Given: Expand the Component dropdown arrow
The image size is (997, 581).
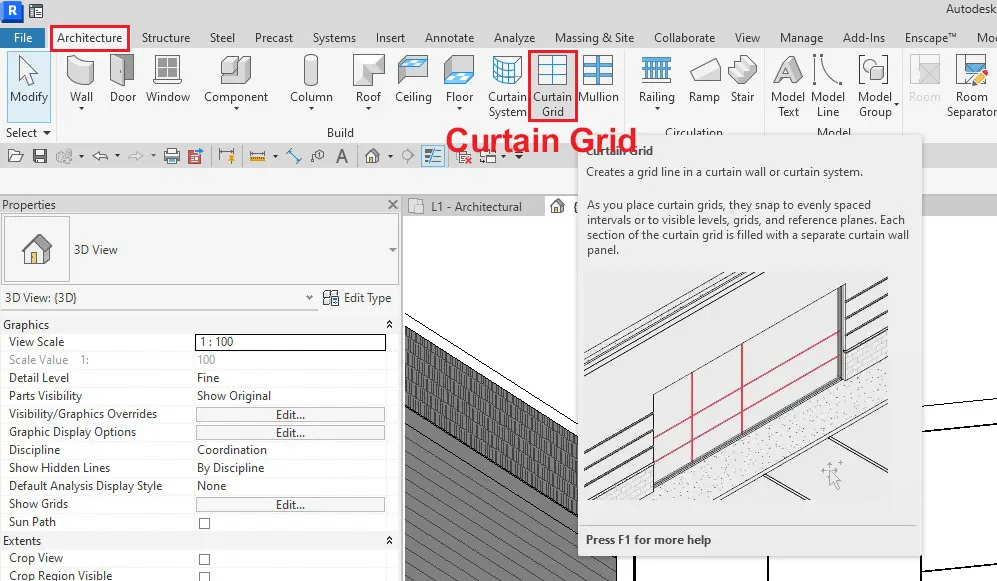Looking at the screenshot, I should pos(236,109).
